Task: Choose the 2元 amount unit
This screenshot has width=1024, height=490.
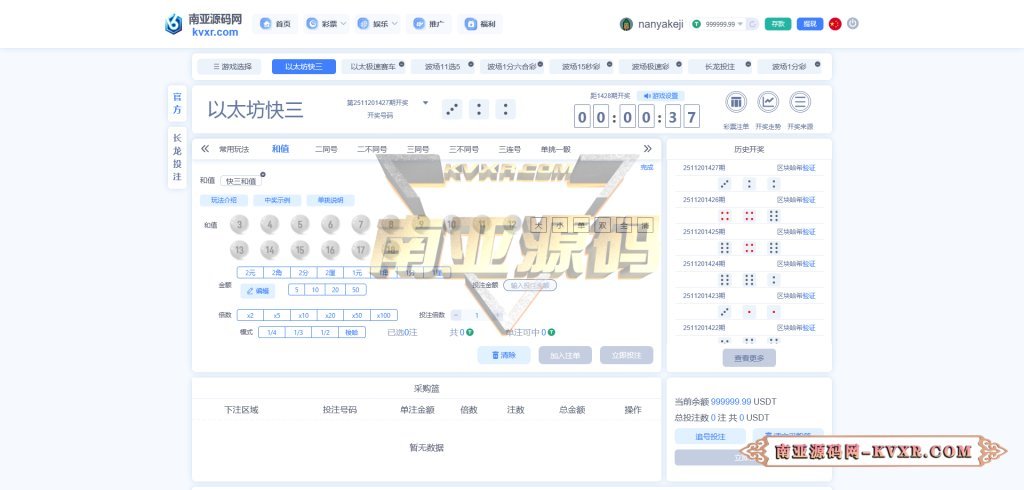Action: tap(250, 272)
